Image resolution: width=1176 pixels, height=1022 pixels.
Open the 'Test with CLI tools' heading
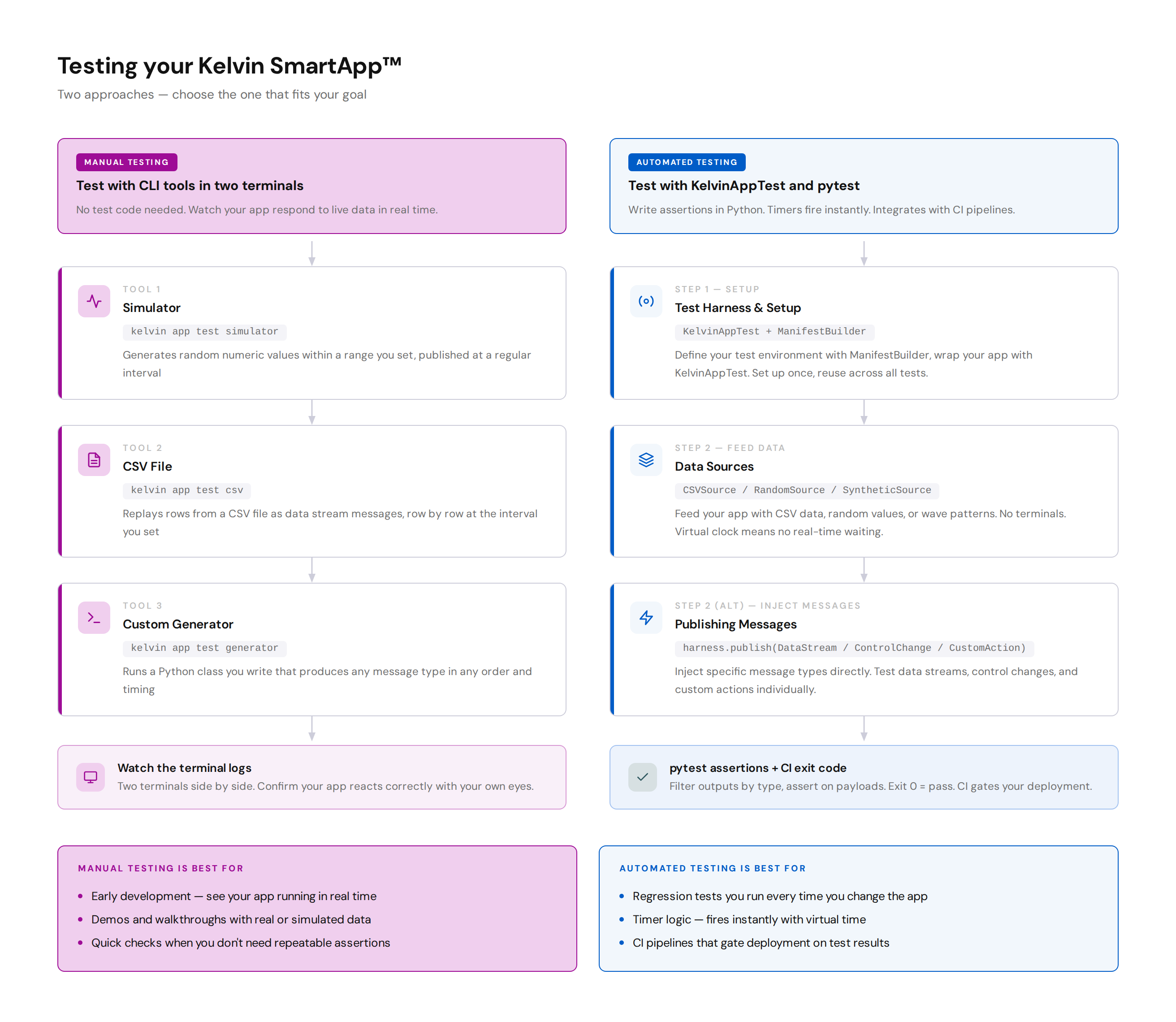190,186
